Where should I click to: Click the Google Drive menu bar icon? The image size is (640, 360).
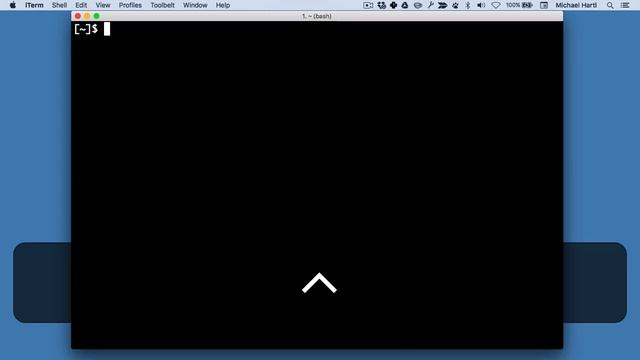point(405,5)
